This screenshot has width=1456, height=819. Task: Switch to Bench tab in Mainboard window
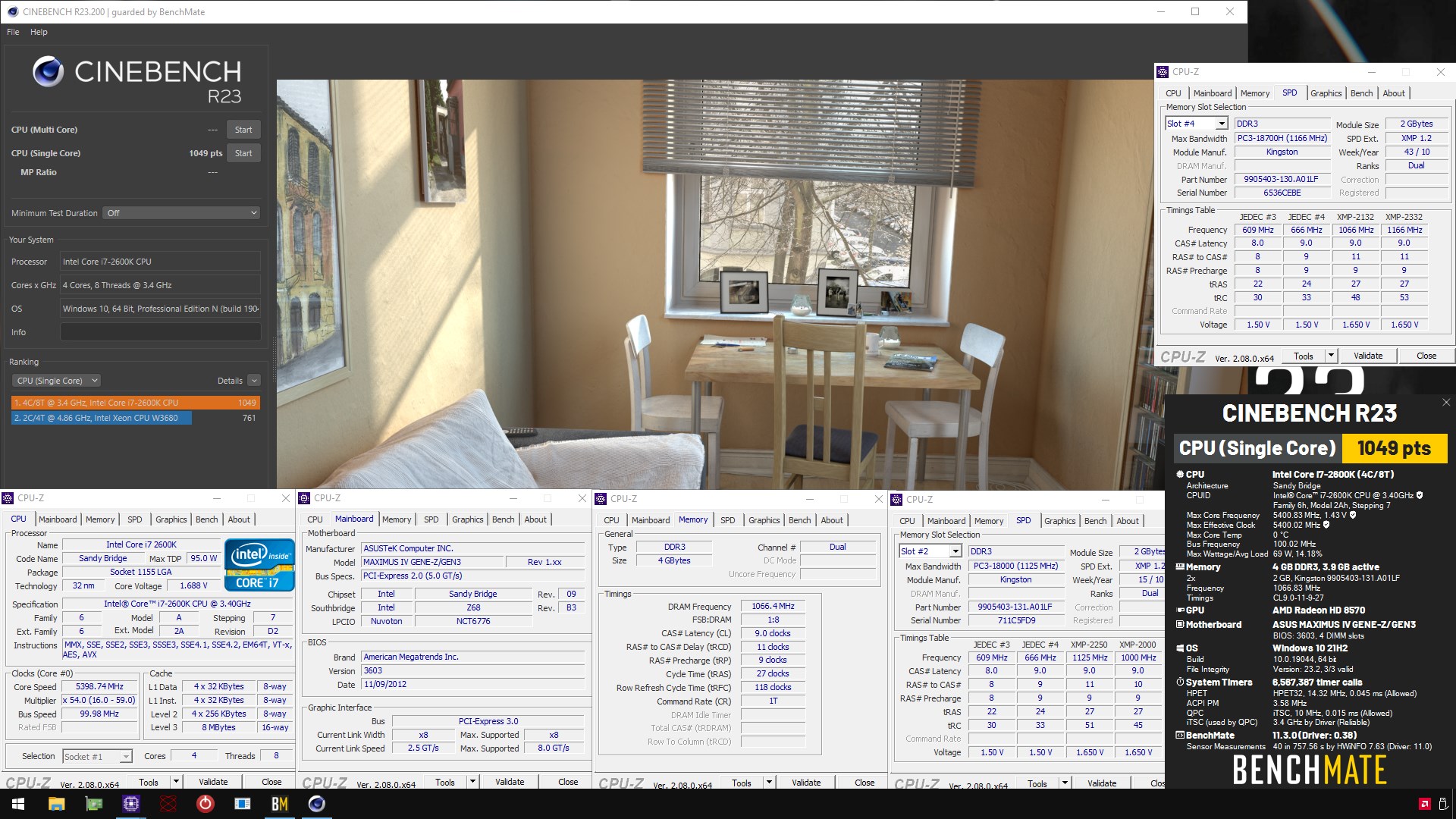503,519
